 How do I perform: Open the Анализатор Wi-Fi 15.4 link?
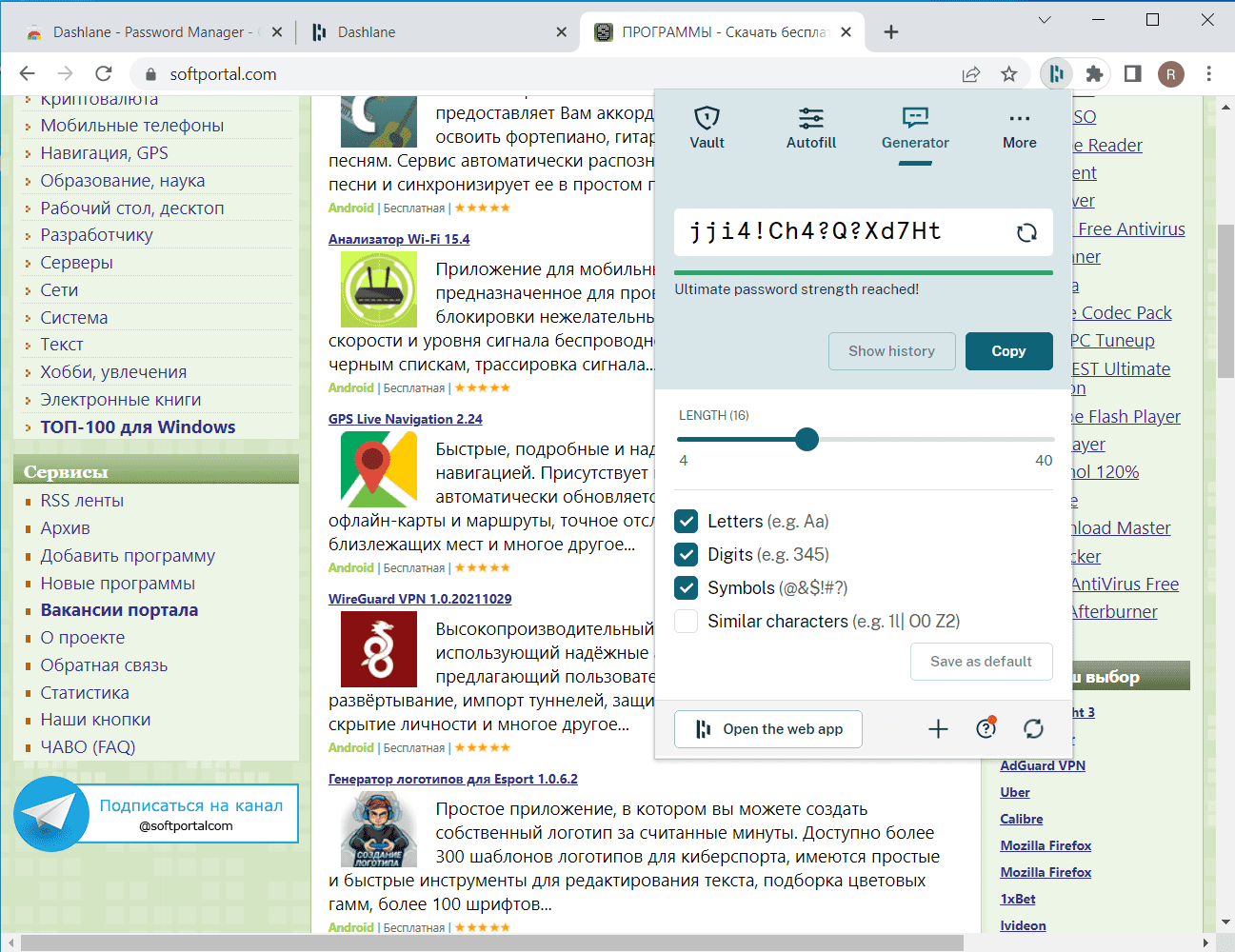(399, 239)
